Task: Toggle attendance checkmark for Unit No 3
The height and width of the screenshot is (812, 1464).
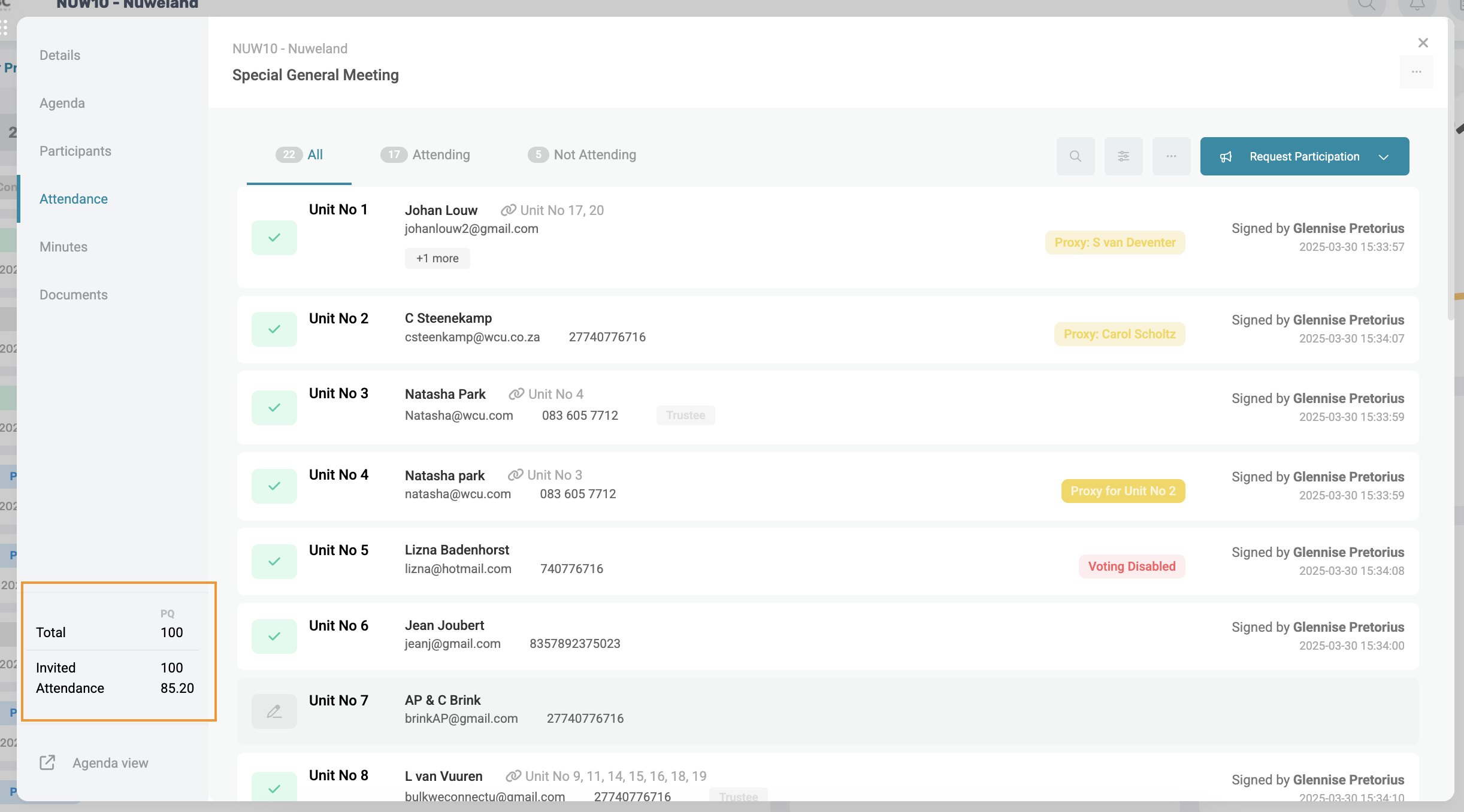Action: pyautogui.click(x=274, y=408)
